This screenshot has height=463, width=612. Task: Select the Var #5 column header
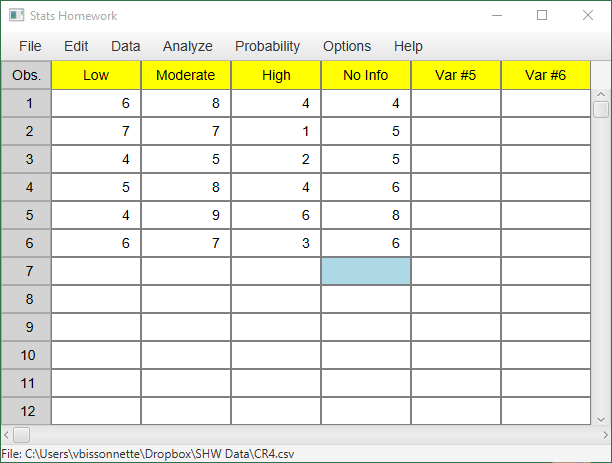456,75
